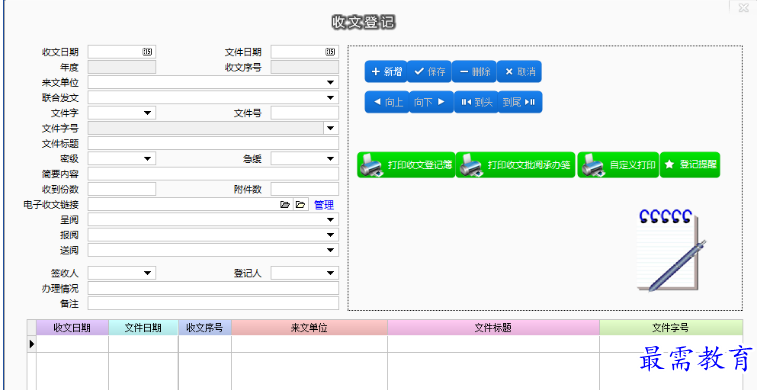Click second folder icon in 电子收文链接 field
This screenshot has height=390, width=761.
tap(300, 205)
